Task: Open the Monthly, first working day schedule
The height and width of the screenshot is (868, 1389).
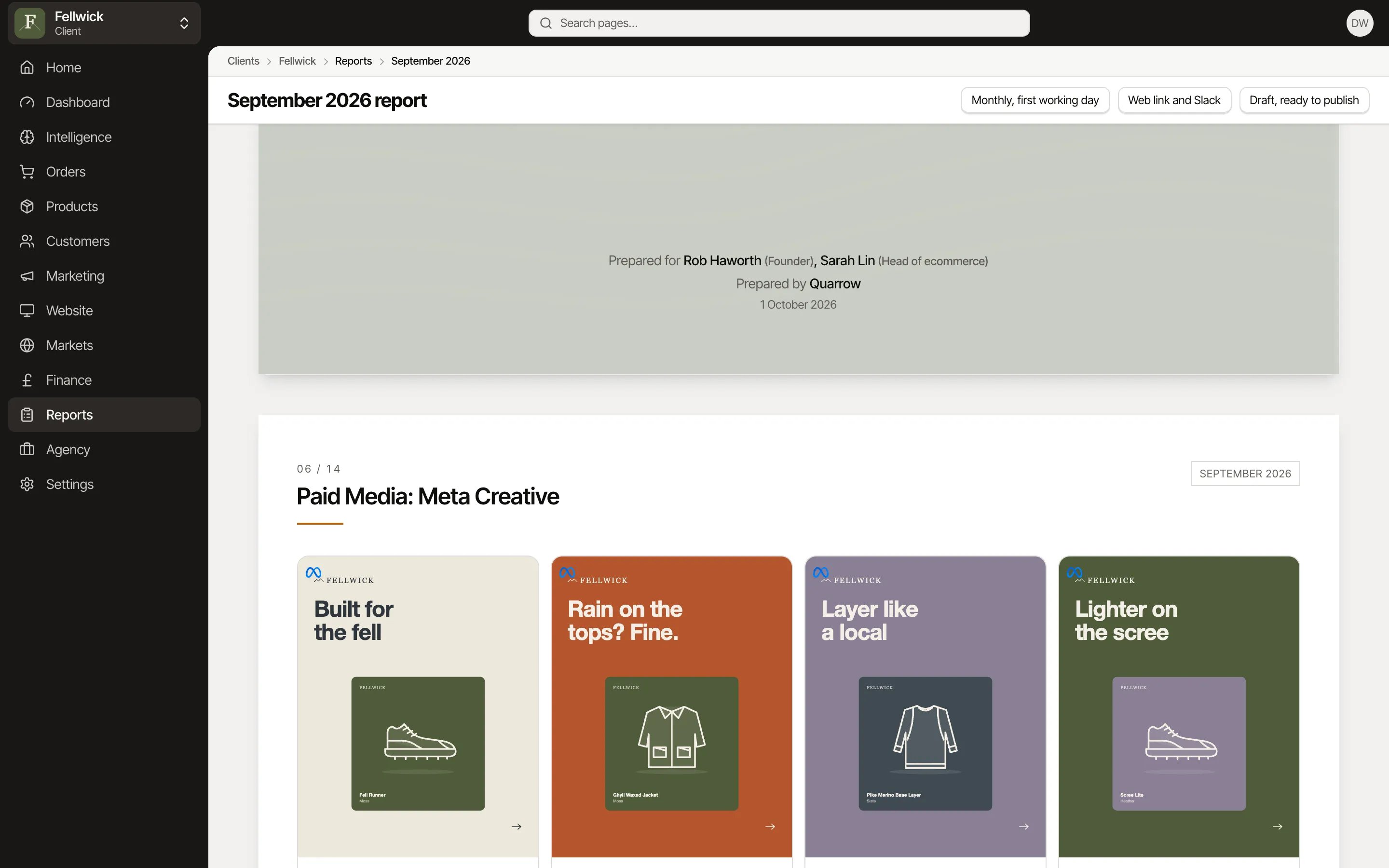Action: coord(1035,100)
